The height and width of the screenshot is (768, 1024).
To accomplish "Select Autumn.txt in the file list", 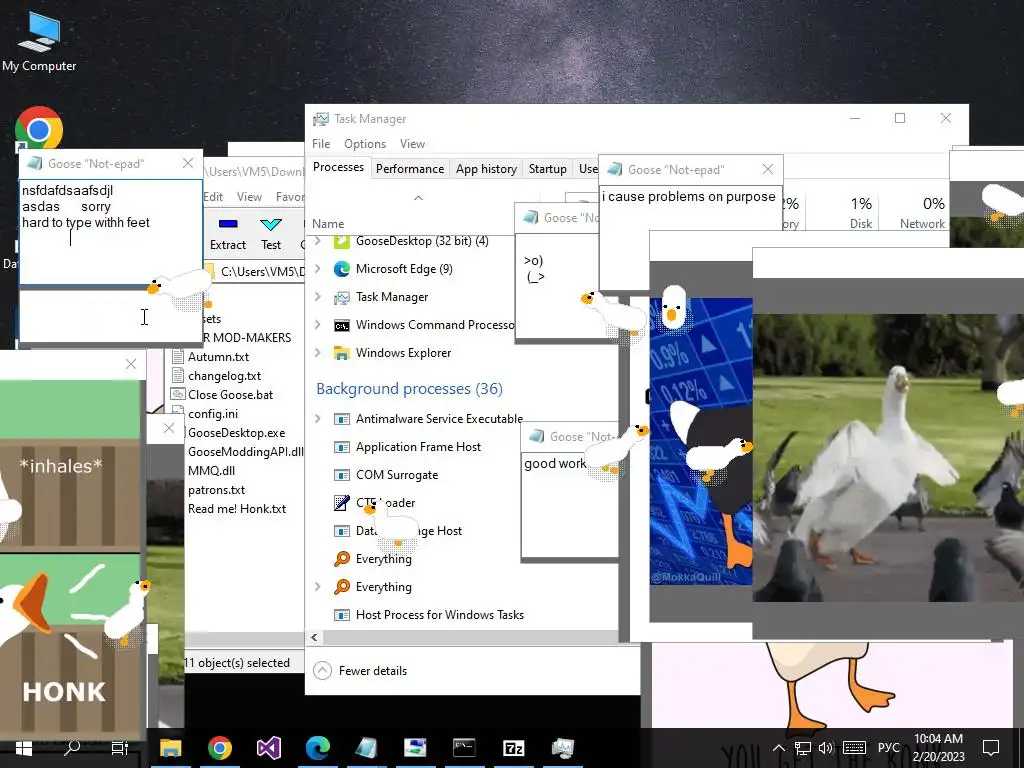I will point(218,357).
